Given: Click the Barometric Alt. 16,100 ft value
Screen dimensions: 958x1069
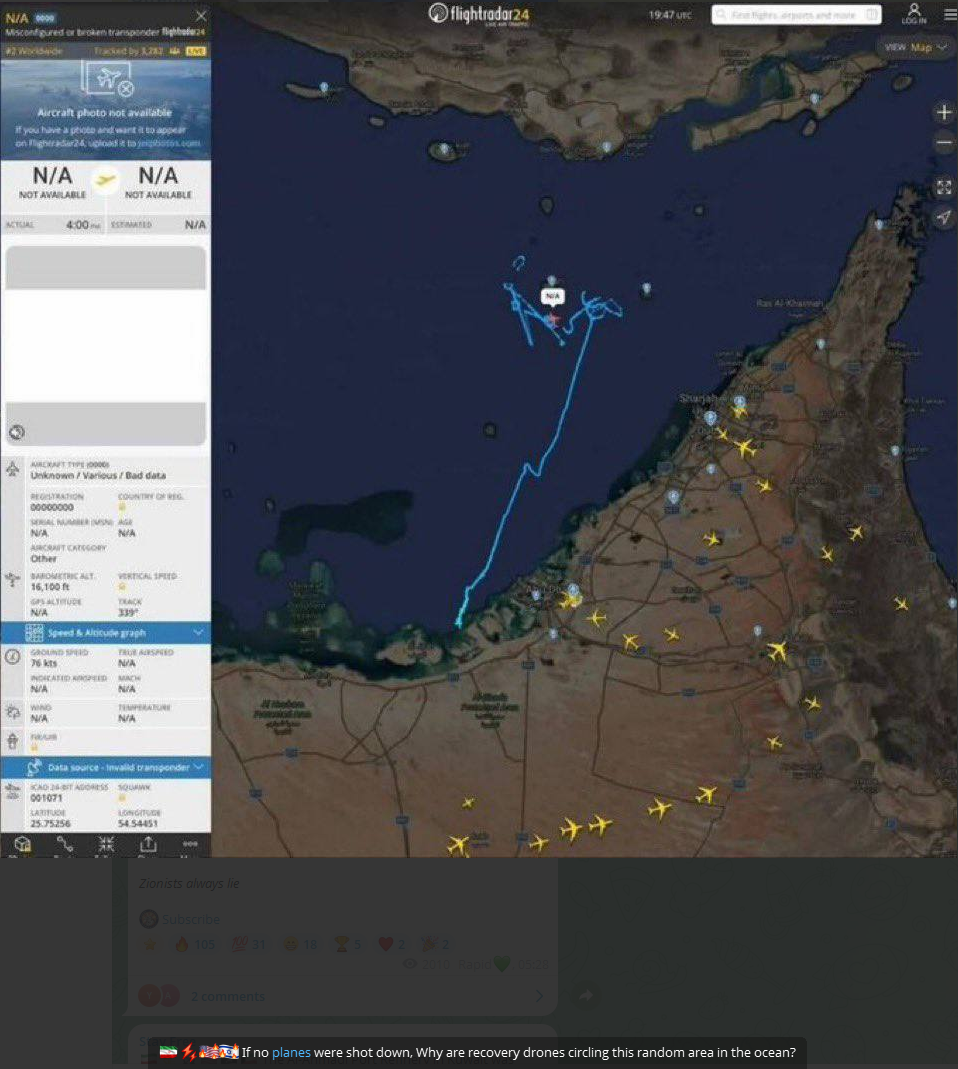Looking at the screenshot, I should [x=50, y=587].
